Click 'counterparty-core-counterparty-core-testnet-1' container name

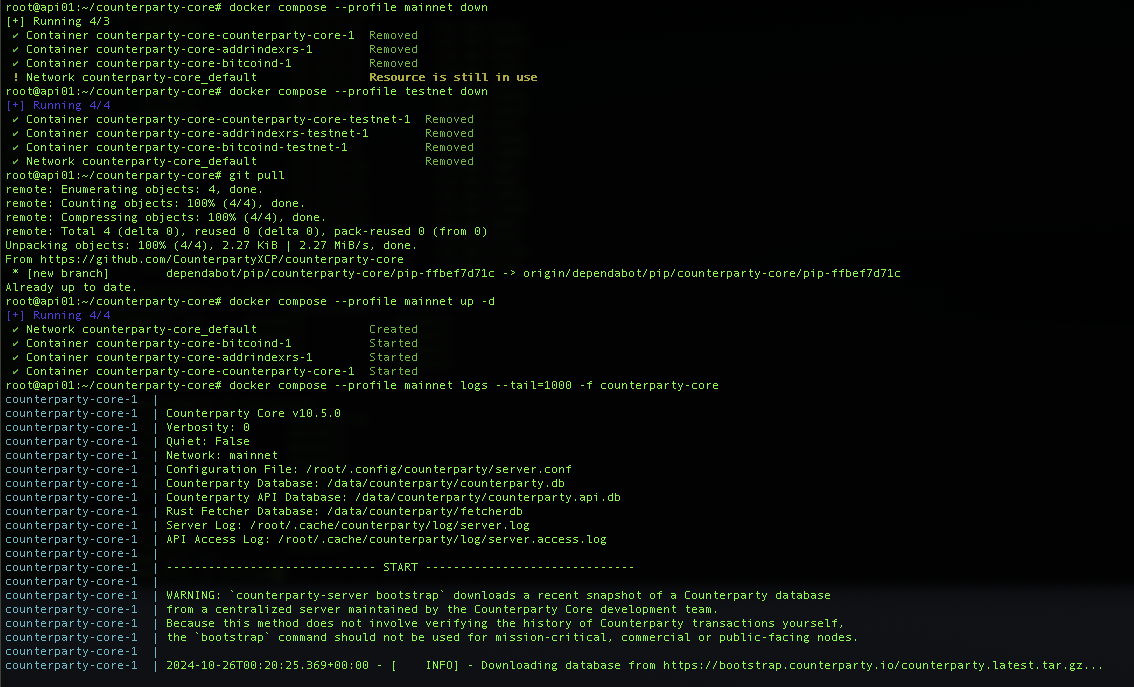253,119
